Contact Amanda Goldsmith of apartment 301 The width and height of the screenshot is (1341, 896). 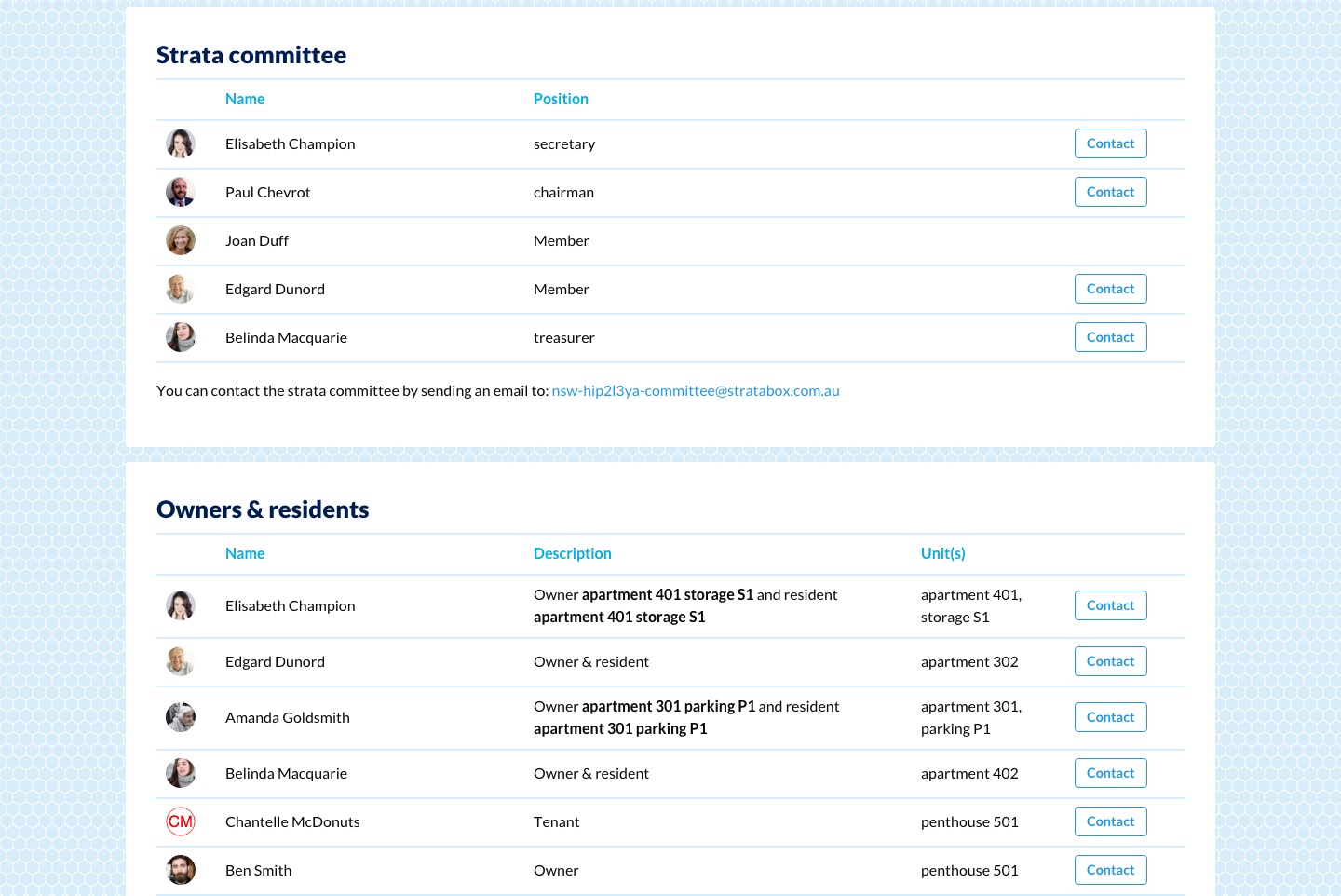coord(1110,717)
